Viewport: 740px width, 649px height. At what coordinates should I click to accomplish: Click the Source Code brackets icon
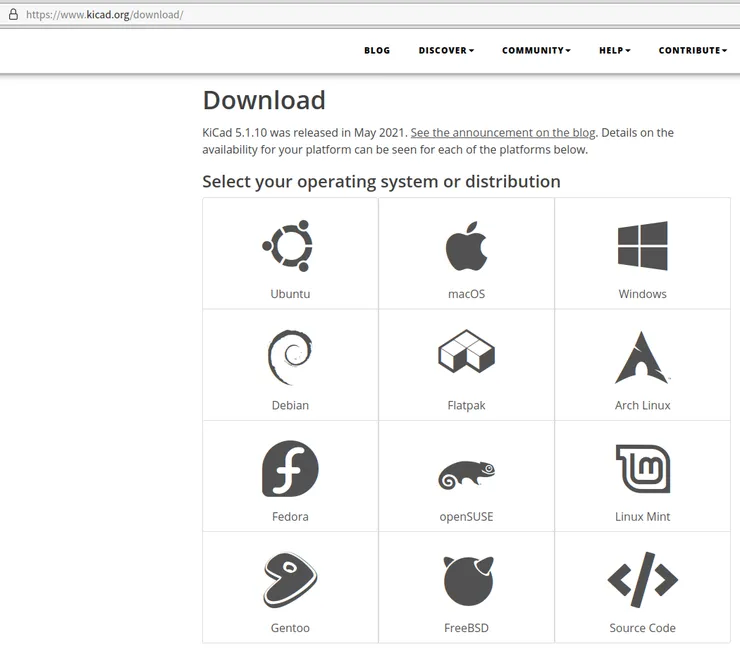click(642, 580)
